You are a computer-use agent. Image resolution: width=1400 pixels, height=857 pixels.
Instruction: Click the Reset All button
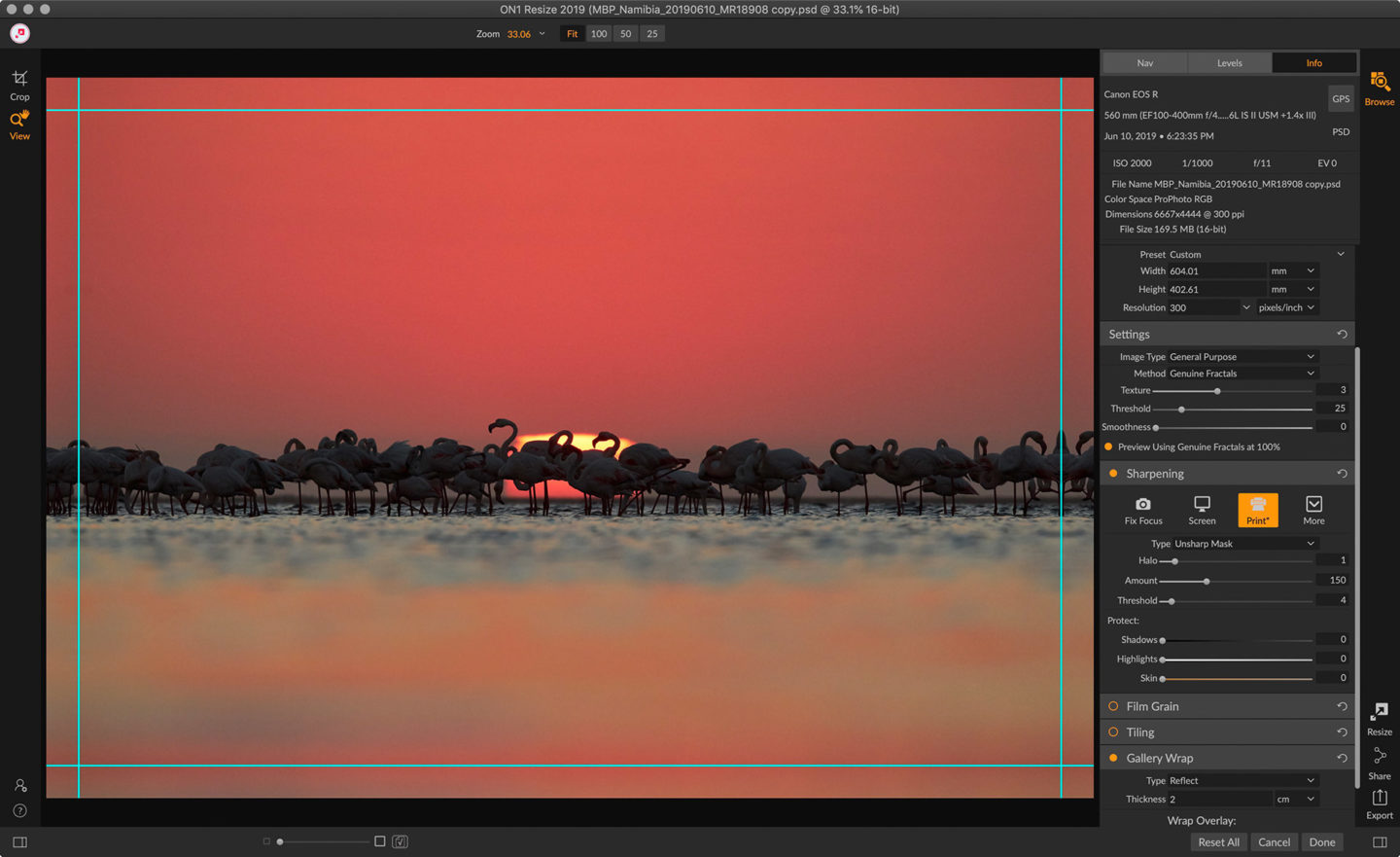click(1218, 842)
